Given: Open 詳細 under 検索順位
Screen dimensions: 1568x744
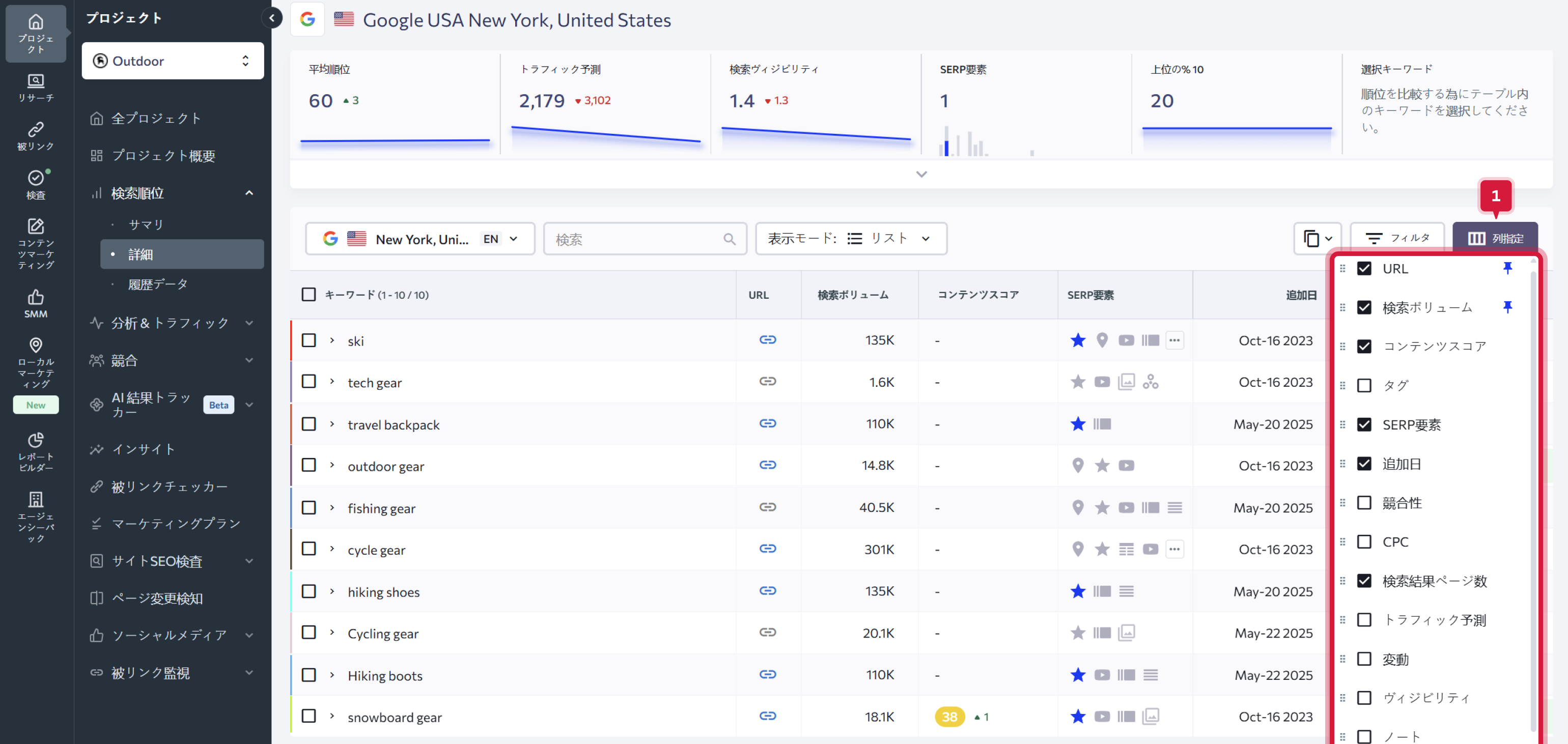Looking at the screenshot, I should point(182,254).
